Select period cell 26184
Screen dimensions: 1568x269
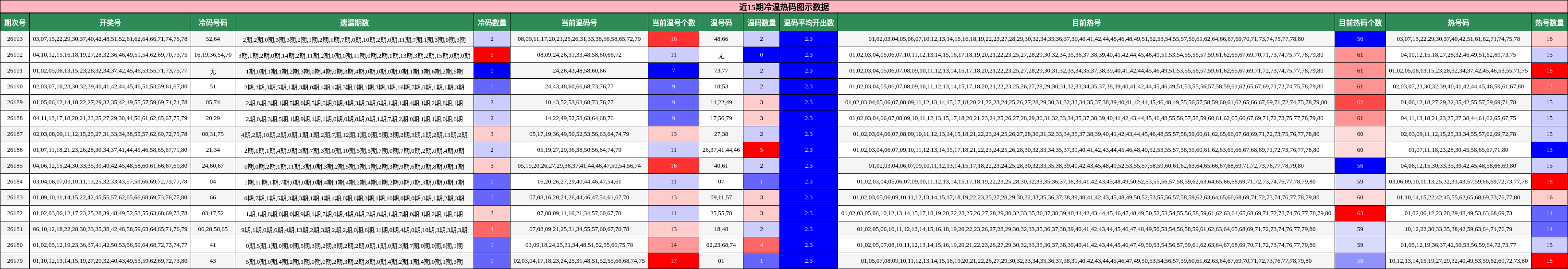(14, 182)
